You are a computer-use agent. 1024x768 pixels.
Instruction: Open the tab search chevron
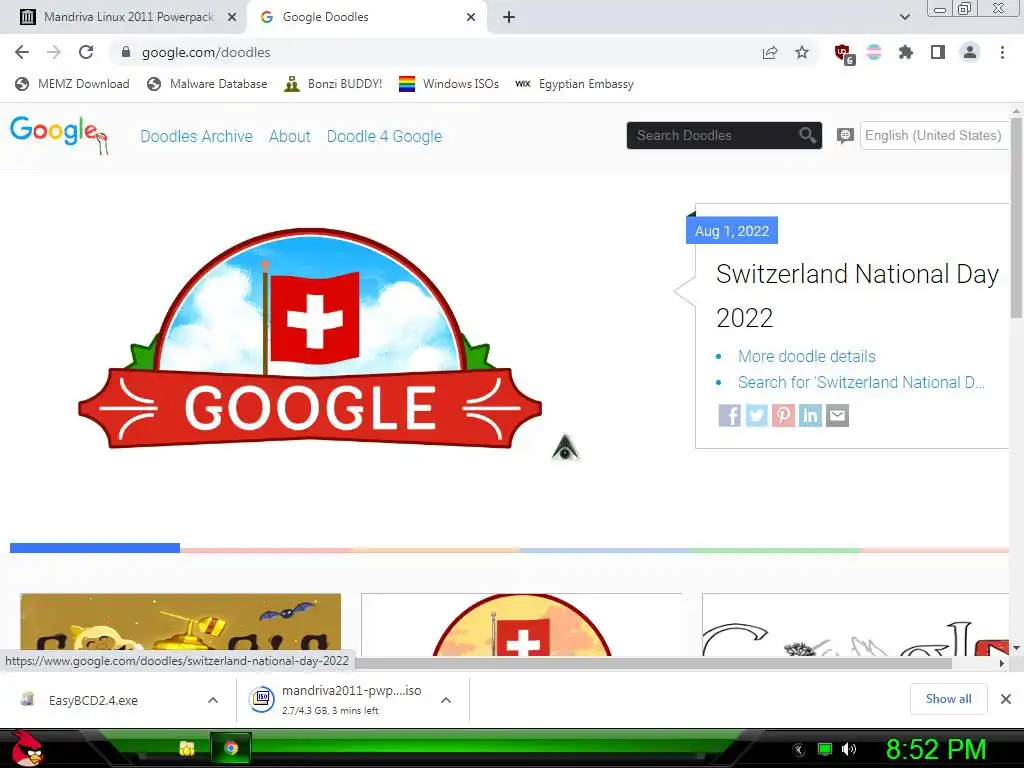pyautogui.click(x=904, y=17)
